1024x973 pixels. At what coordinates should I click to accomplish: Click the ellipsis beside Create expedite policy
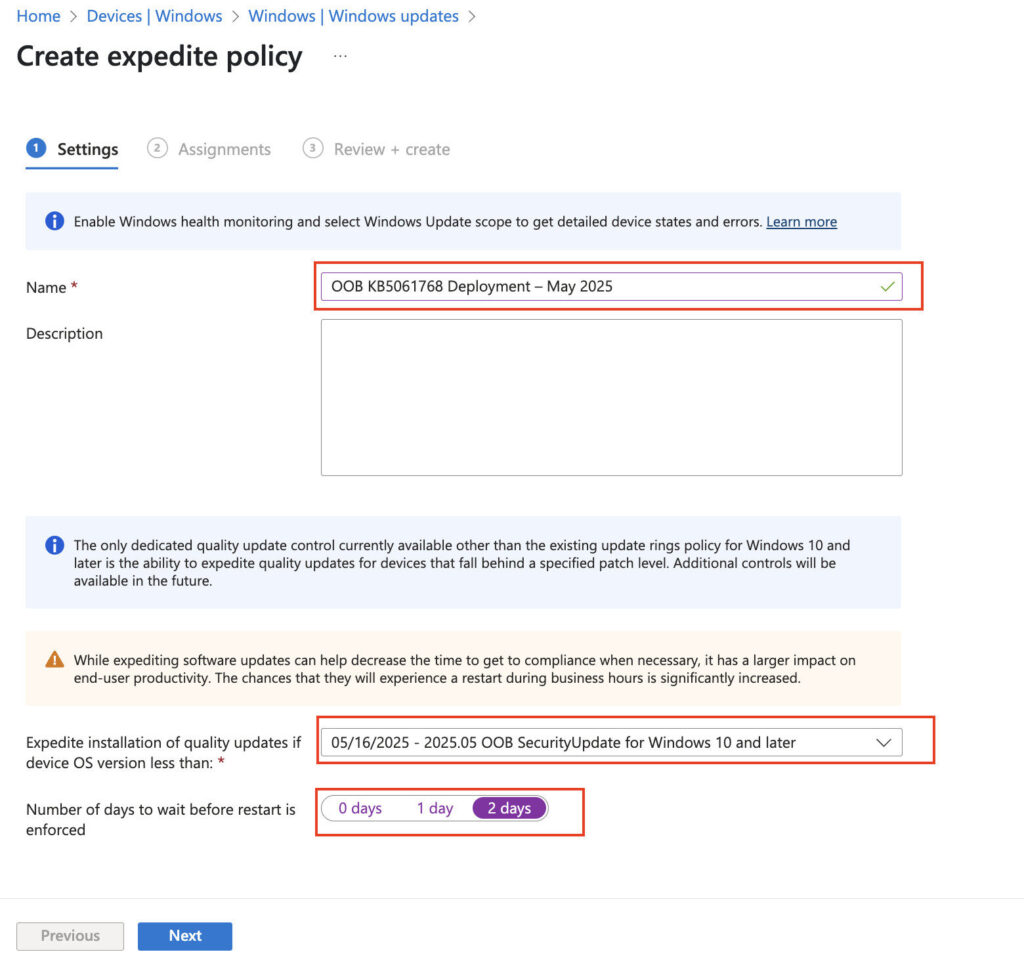tap(340, 57)
